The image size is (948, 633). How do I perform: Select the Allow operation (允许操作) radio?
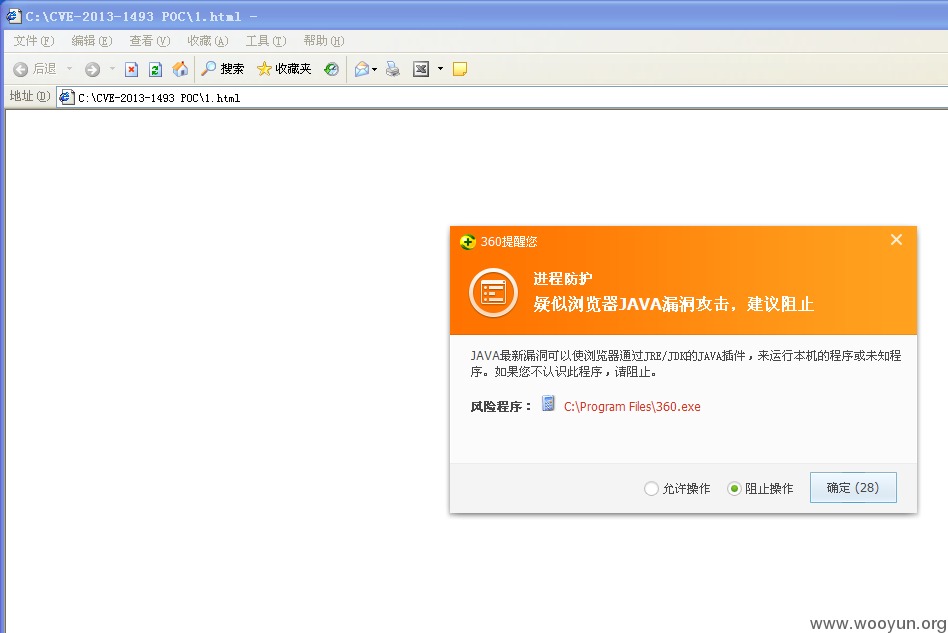(651, 489)
